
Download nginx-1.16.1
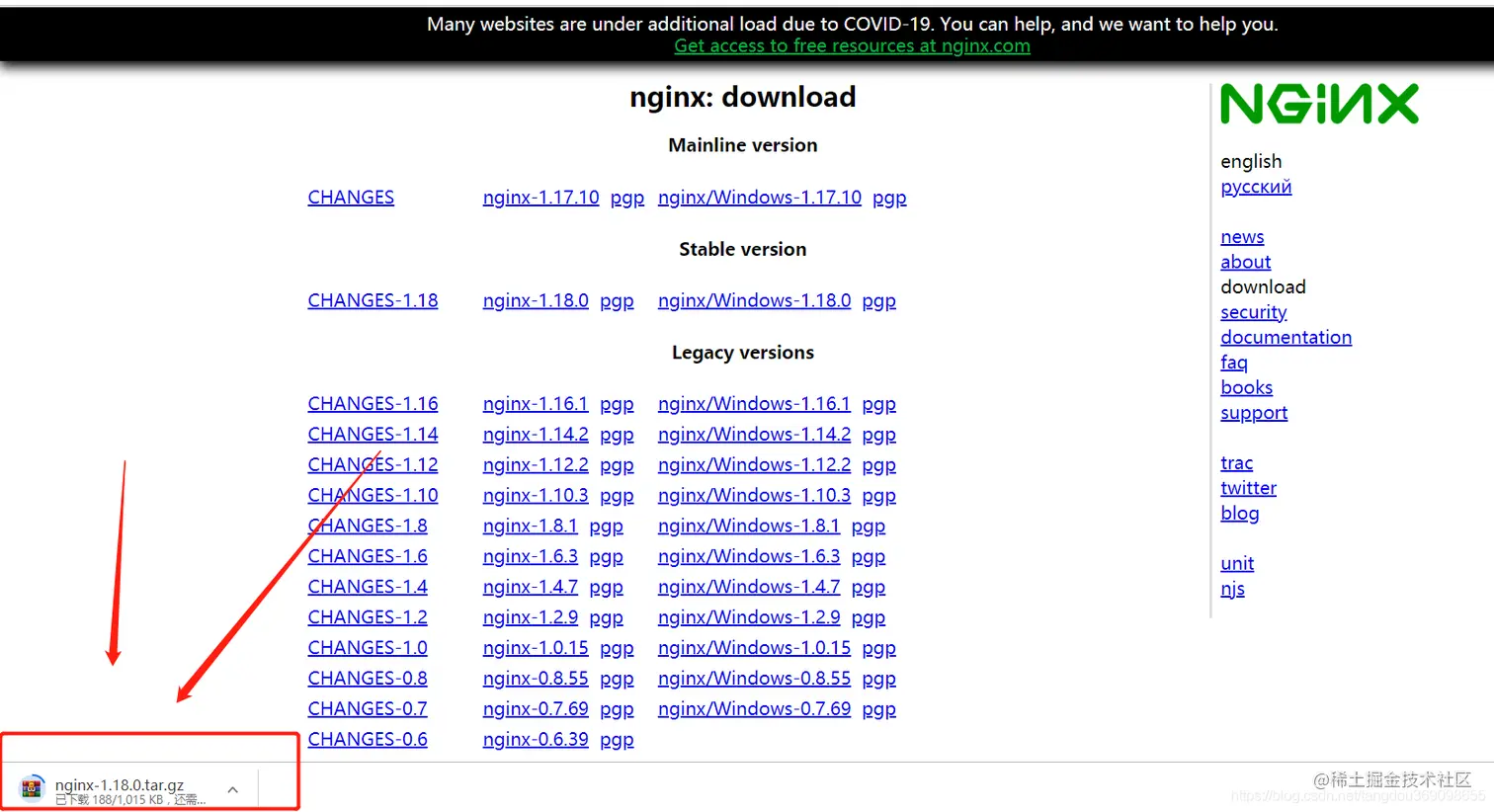(536, 404)
